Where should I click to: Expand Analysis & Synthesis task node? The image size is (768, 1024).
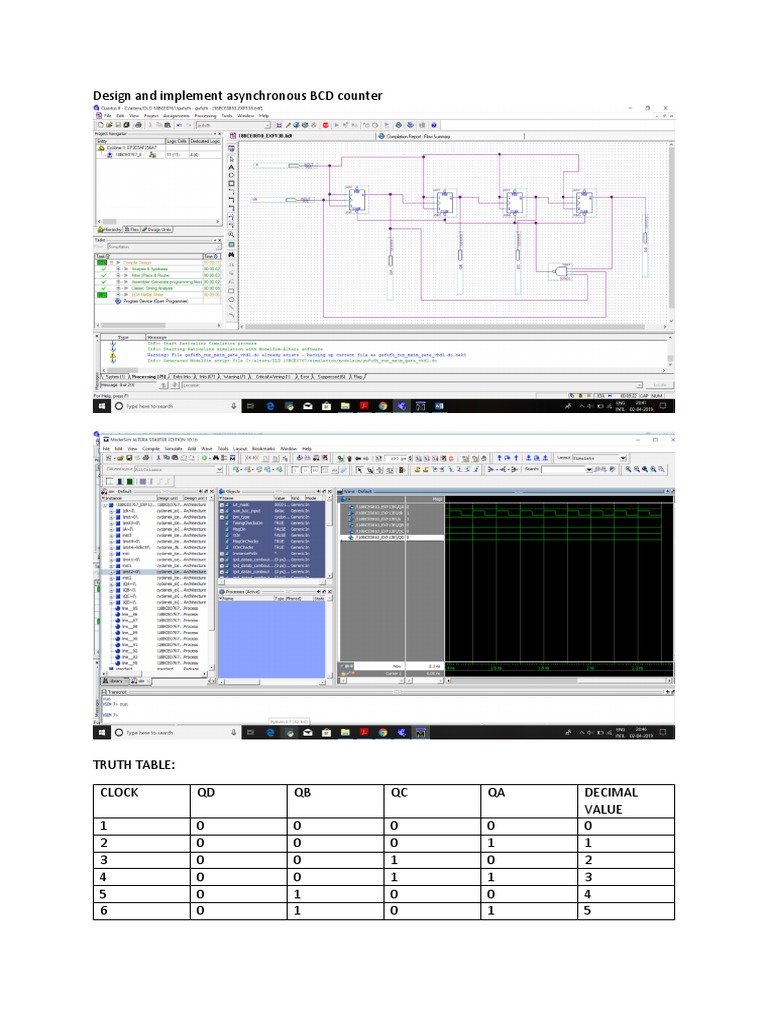click(x=118, y=269)
